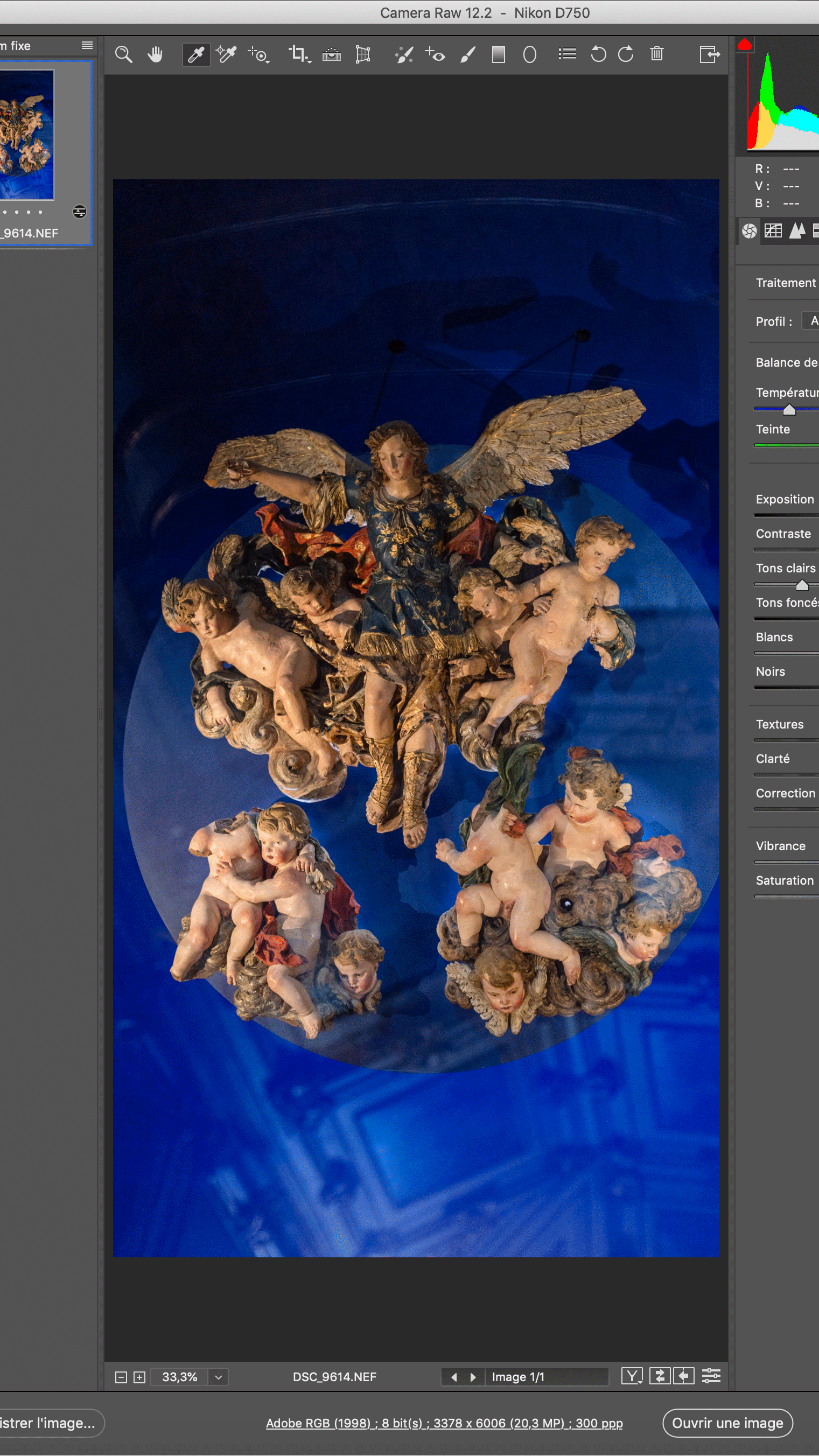This screenshot has width=819, height=1456.
Task: Open the Profil dropdown
Action: click(811, 321)
